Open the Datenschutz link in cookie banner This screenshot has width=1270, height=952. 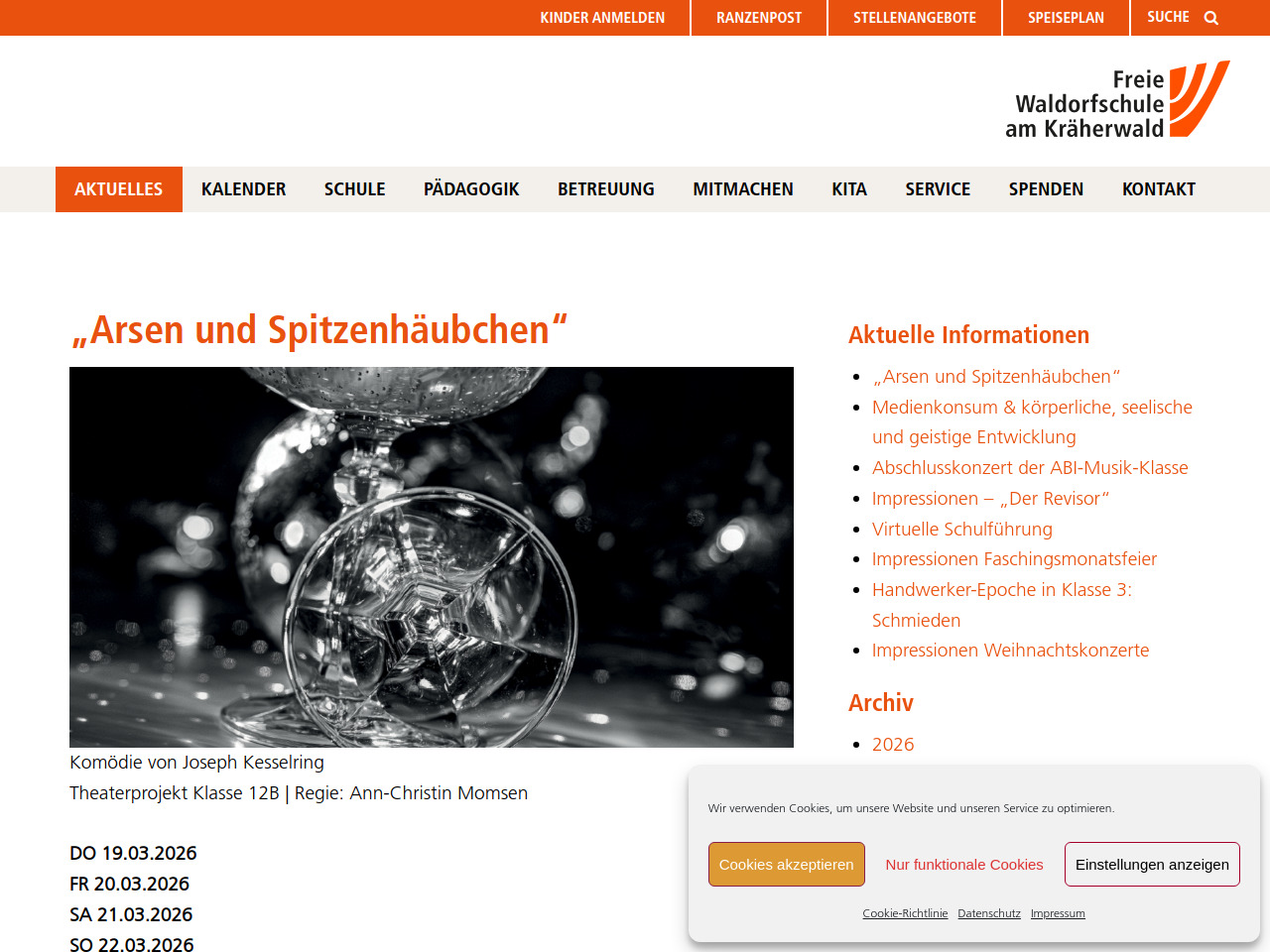click(x=989, y=913)
